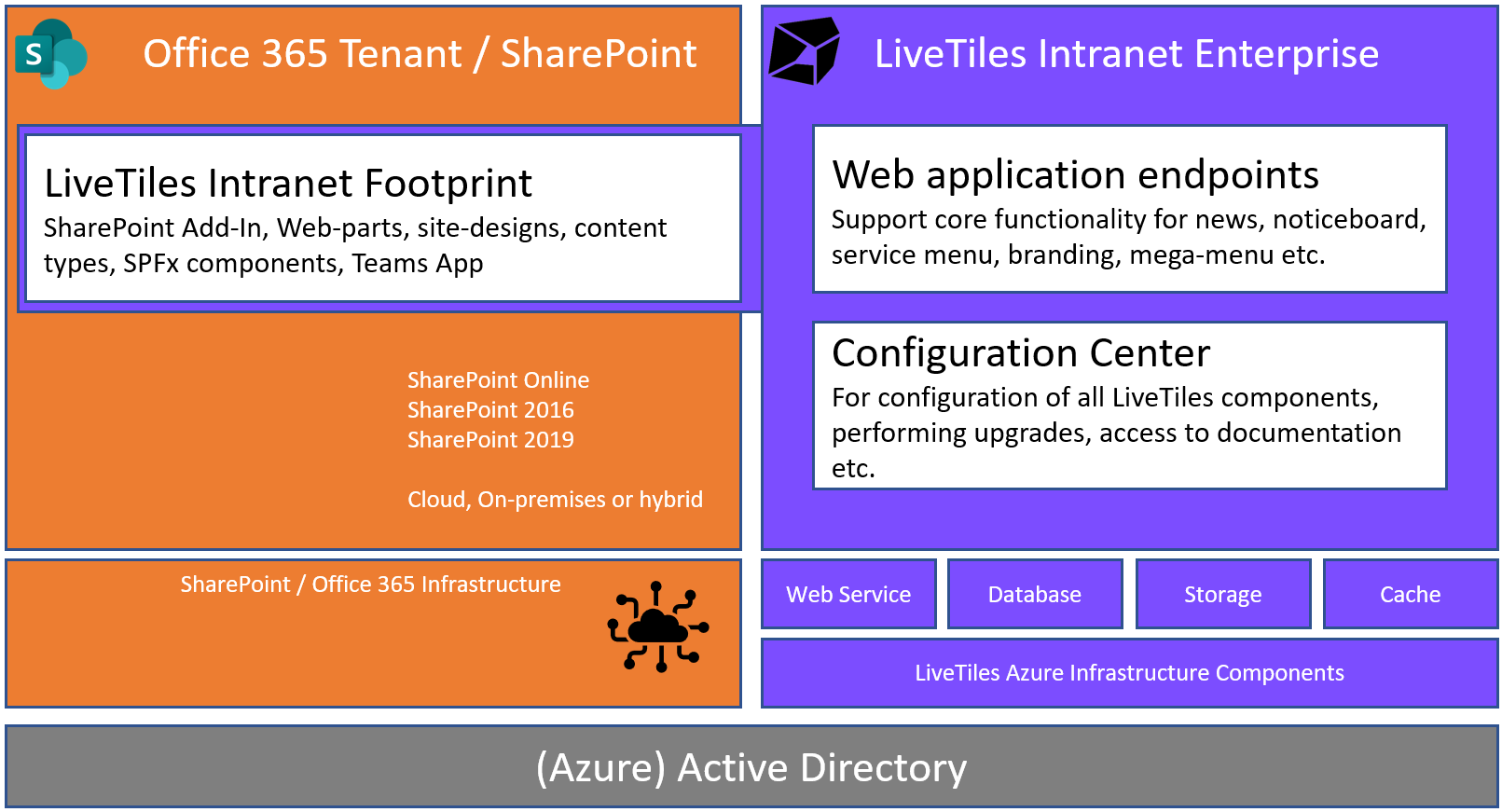Click LiveTiles Azure Infrastructure Components bar
This screenshot has height=812, width=1502.
coord(1130,673)
